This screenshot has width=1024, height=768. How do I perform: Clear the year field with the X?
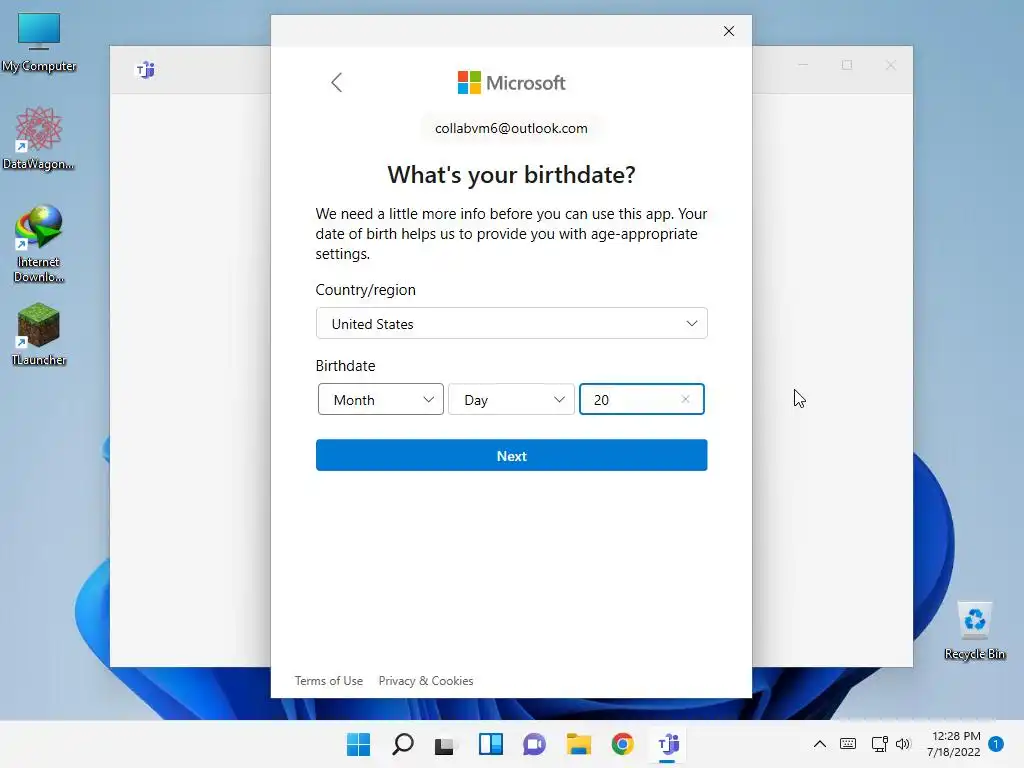pos(685,399)
